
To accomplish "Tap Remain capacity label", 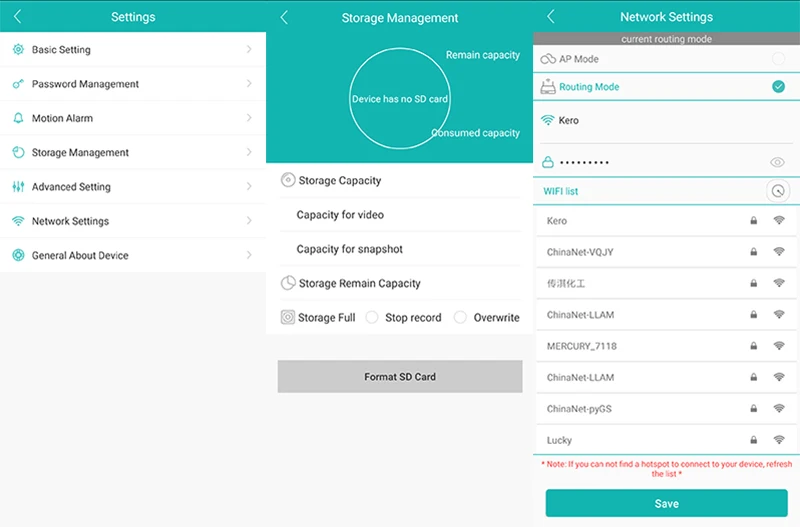I will tap(483, 55).
